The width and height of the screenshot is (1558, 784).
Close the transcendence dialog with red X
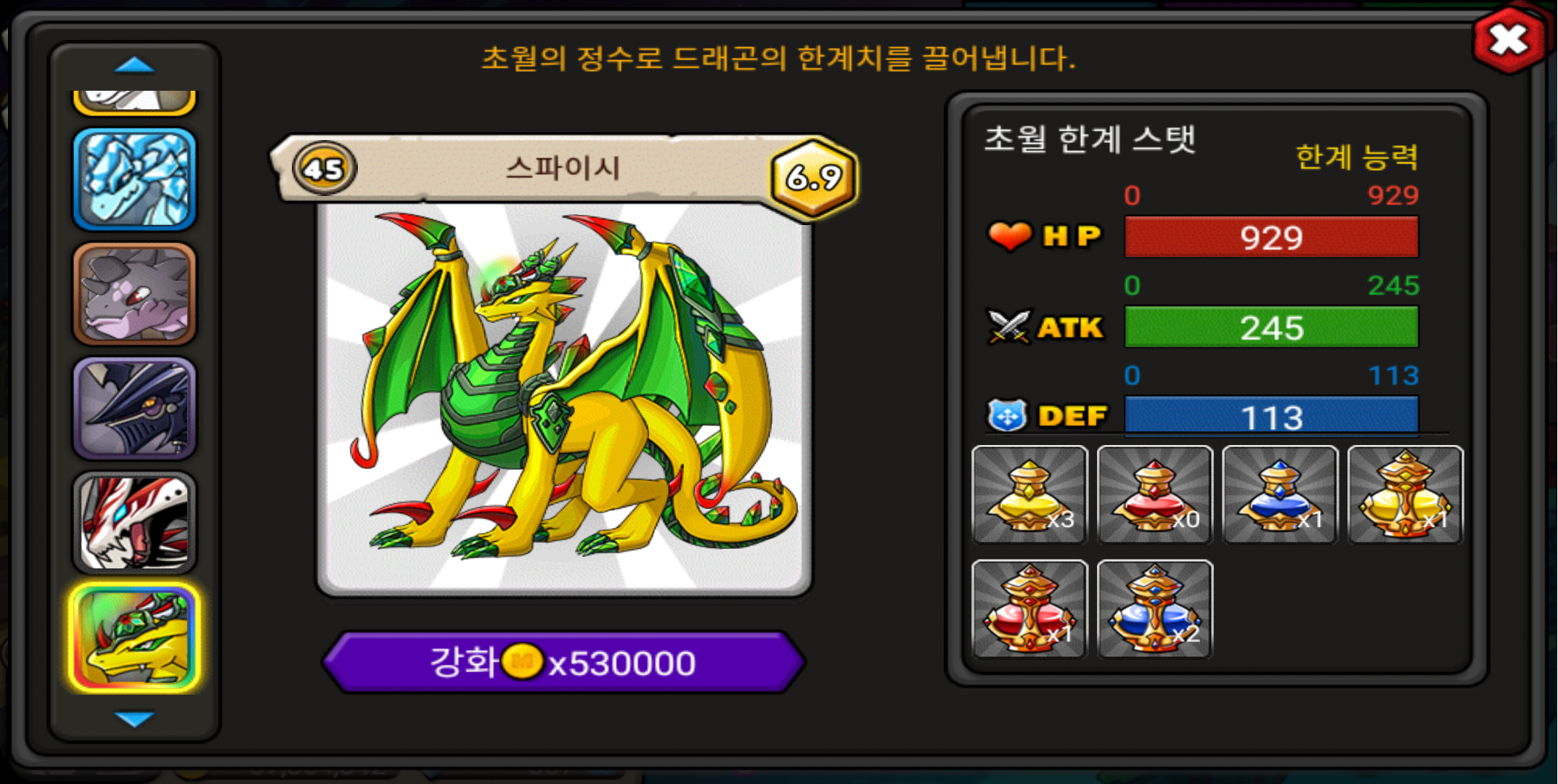click(x=1509, y=39)
